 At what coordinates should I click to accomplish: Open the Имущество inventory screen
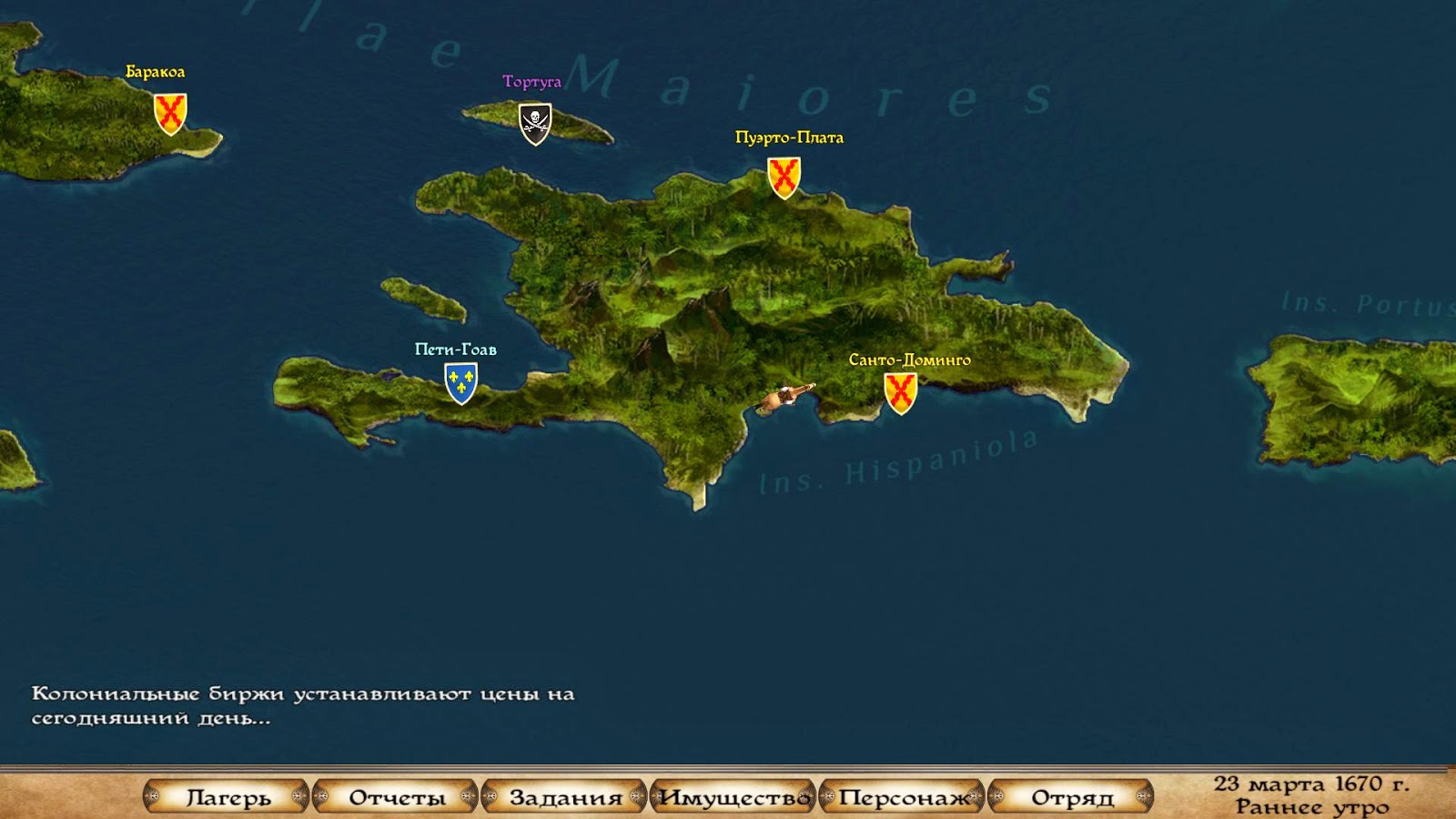click(733, 797)
